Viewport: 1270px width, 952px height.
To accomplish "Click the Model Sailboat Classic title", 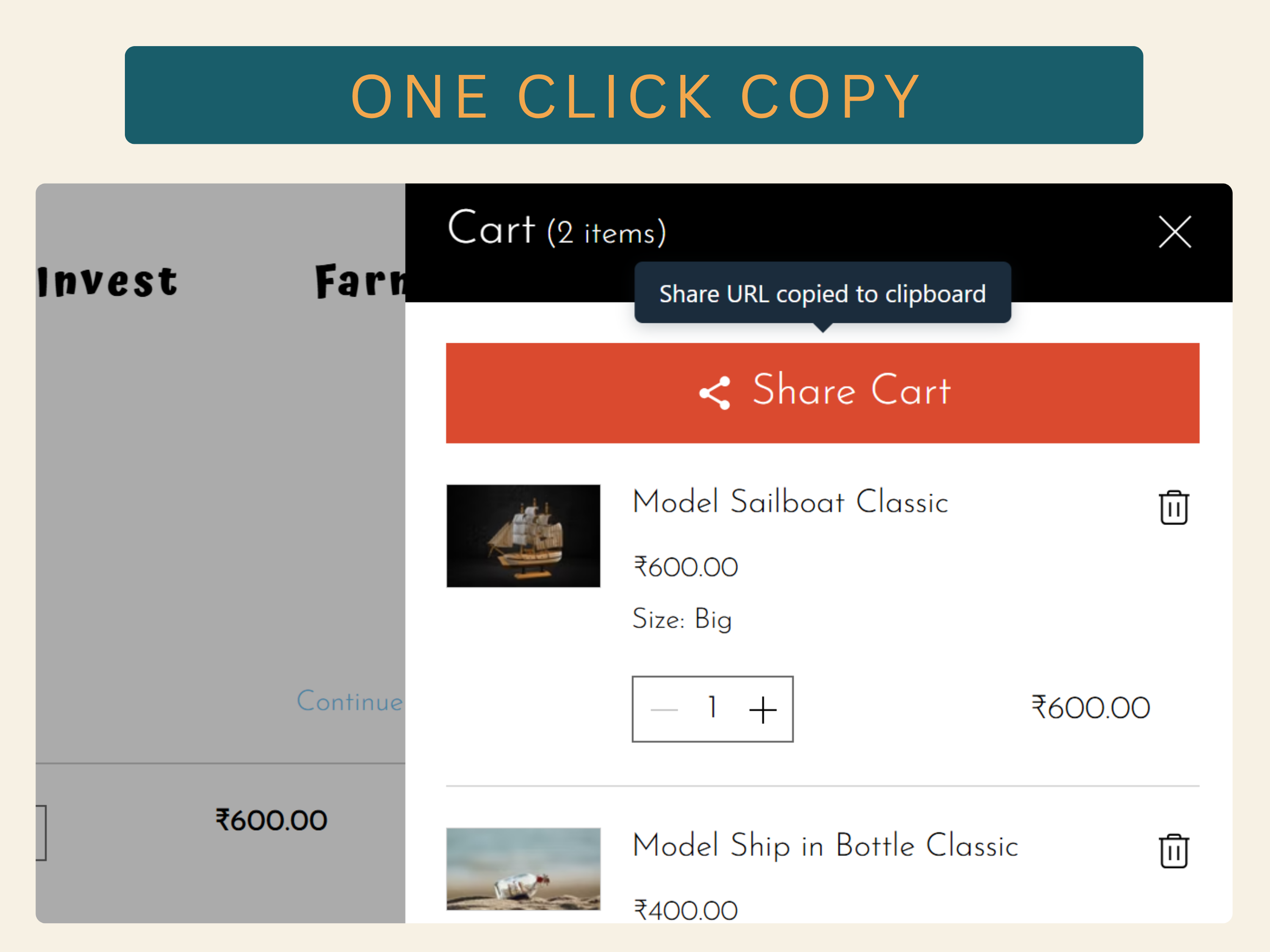I will point(790,502).
